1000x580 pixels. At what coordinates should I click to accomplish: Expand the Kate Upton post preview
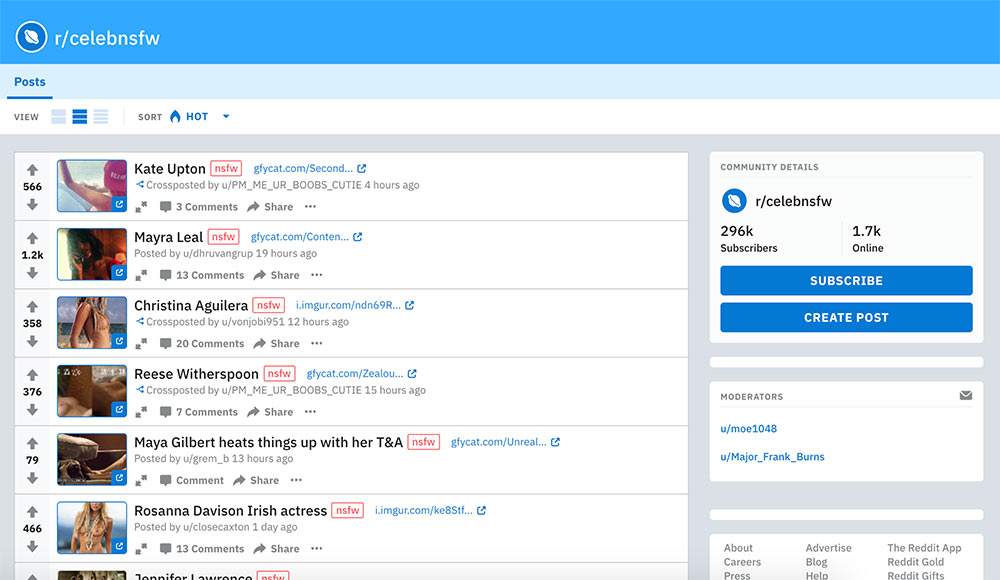[x=141, y=207]
